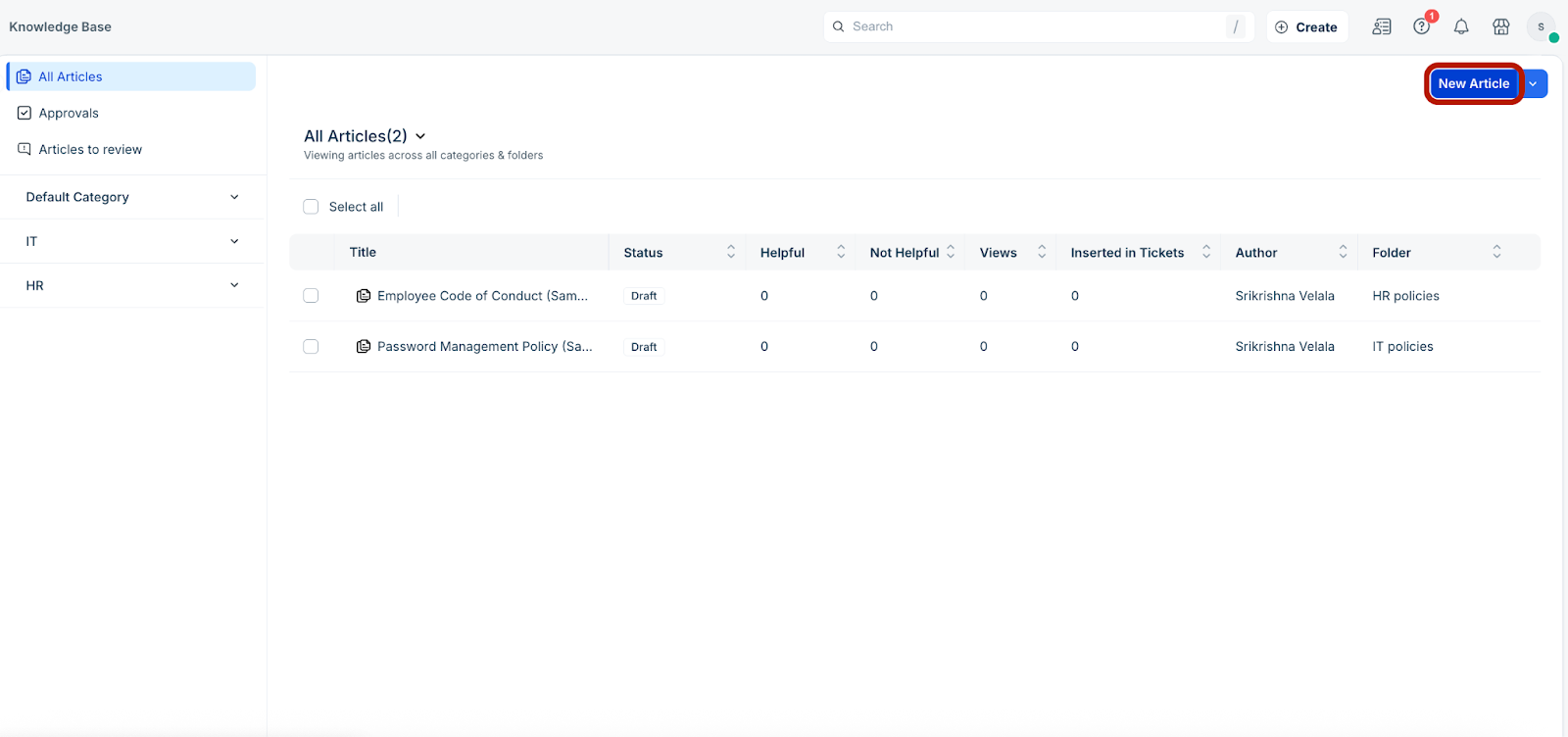The height and width of the screenshot is (737, 1568).
Task: Open the New Article dropdown arrow
Action: click(x=1534, y=84)
